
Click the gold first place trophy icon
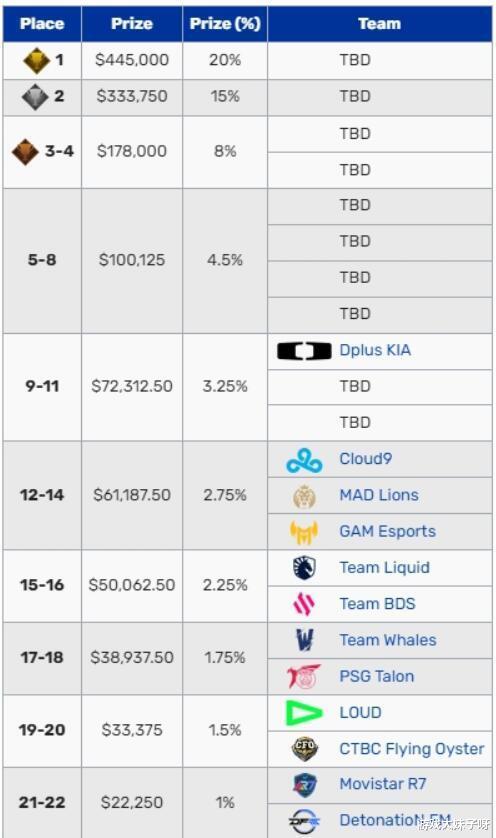tap(36, 60)
